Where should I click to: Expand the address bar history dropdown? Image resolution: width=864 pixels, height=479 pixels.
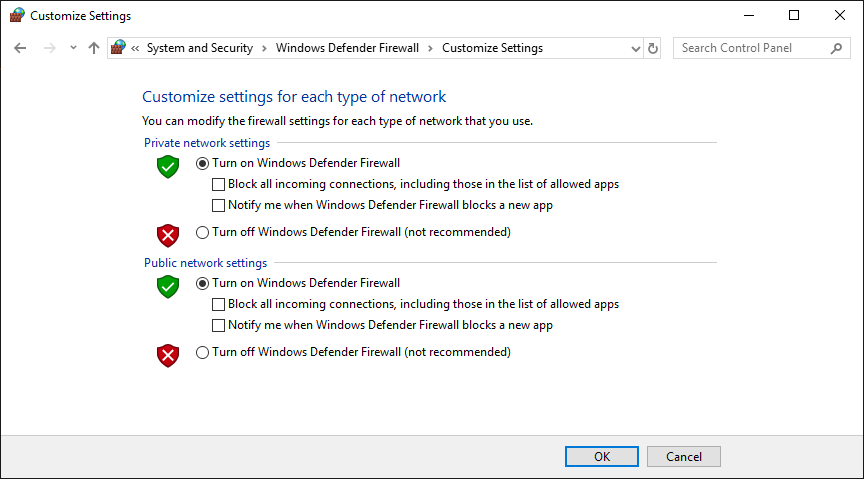pyautogui.click(x=635, y=49)
